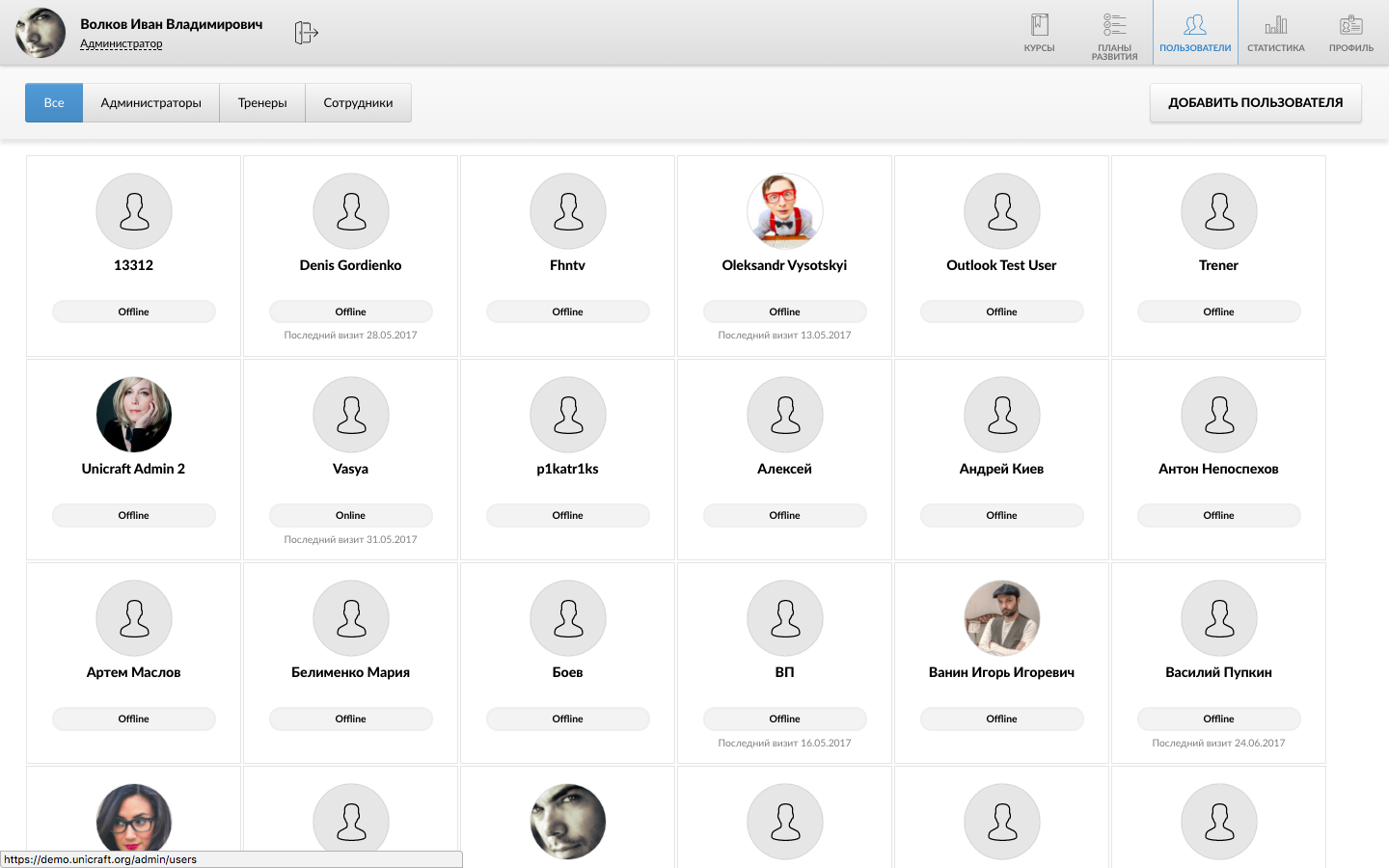Open the Unicraft Admin 2 name
The image size is (1389, 868).
[x=134, y=469]
